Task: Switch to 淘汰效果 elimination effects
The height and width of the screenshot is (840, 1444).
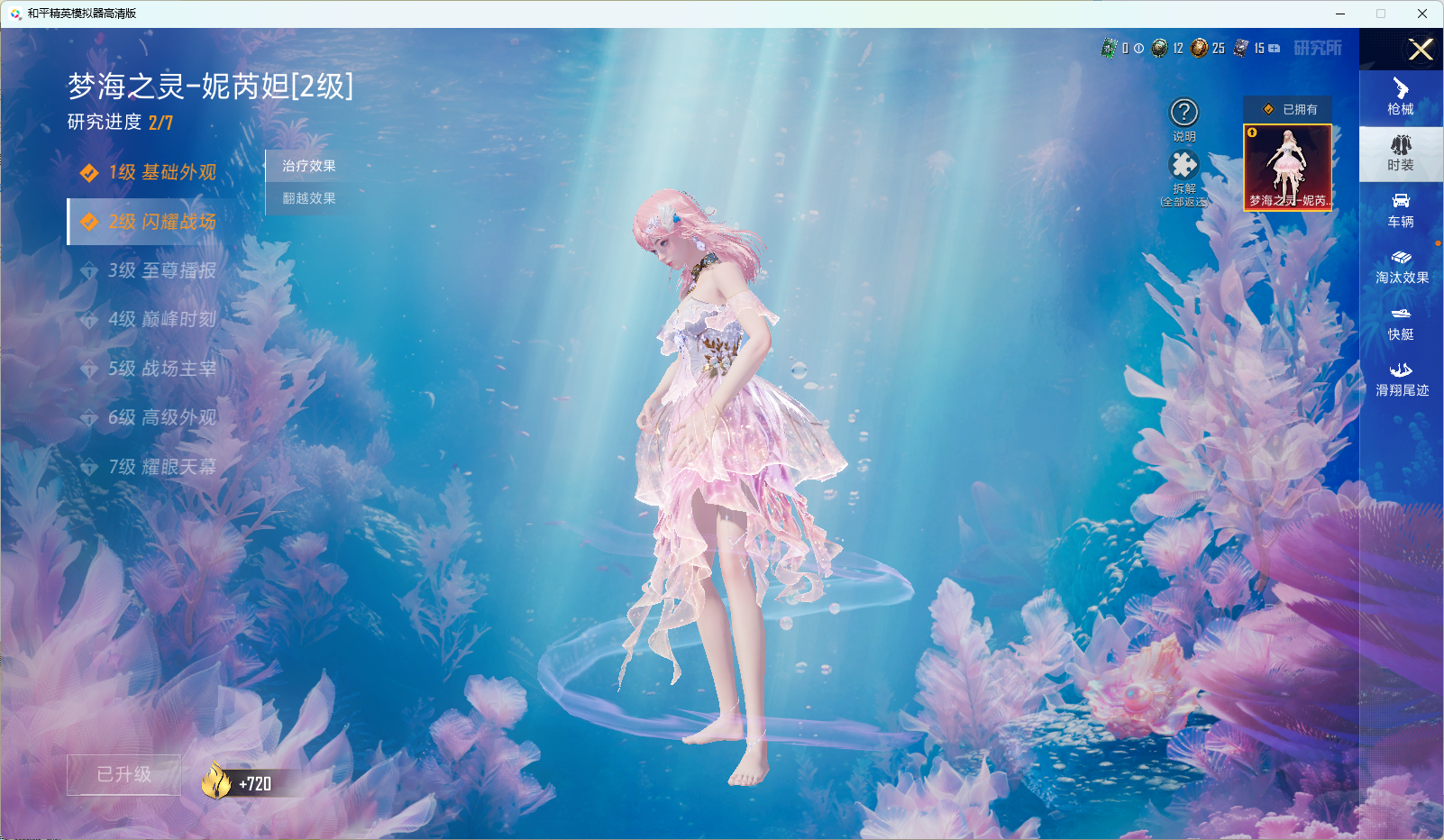Action: pyautogui.click(x=1400, y=267)
